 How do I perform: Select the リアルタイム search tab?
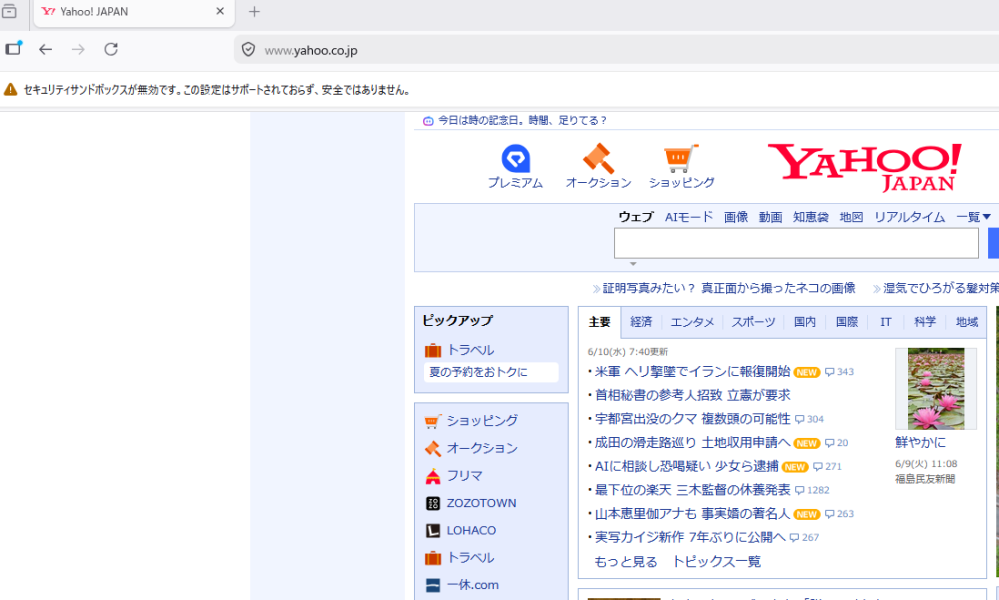click(909, 217)
